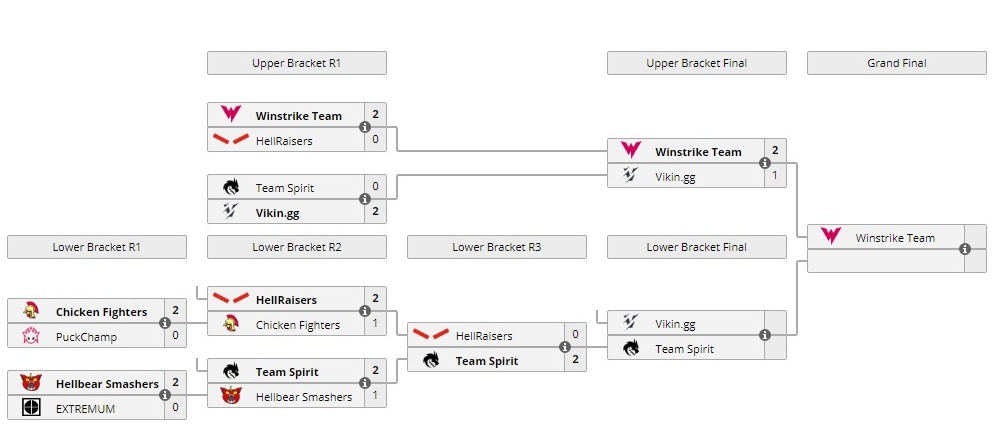Image resolution: width=1002 pixels, height=444 pixels.
Task: Show details for Lower Bracket Final match
Action: tap(765, 335)
